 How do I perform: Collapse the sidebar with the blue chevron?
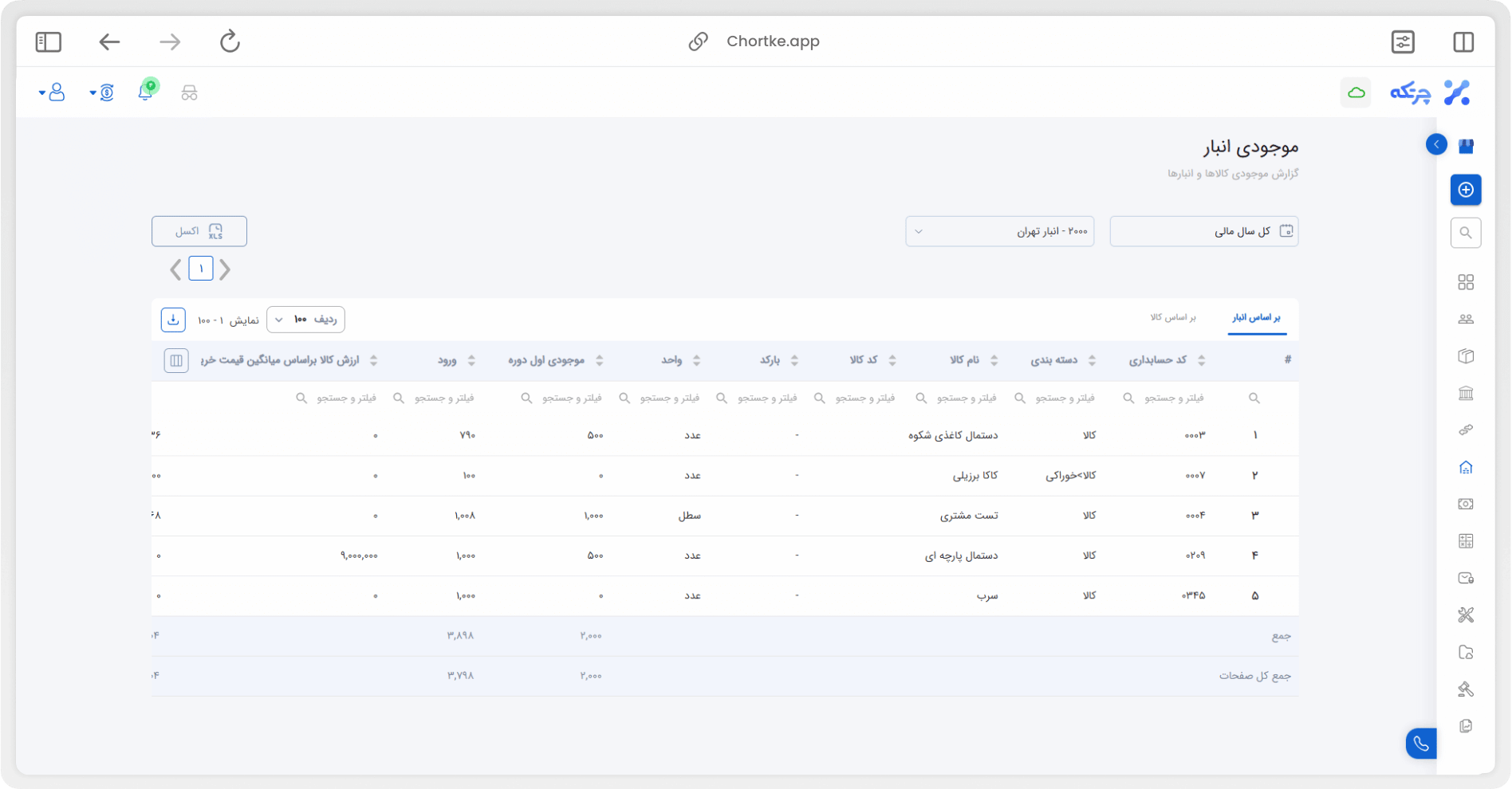pyautogui.click(x=1436, y=144)
